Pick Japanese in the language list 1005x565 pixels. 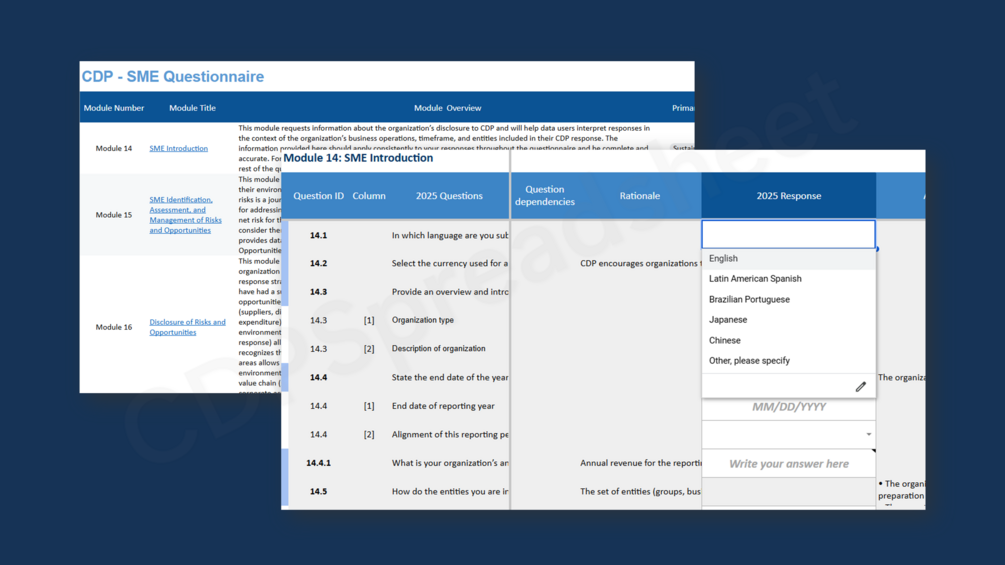coord(788,320)
